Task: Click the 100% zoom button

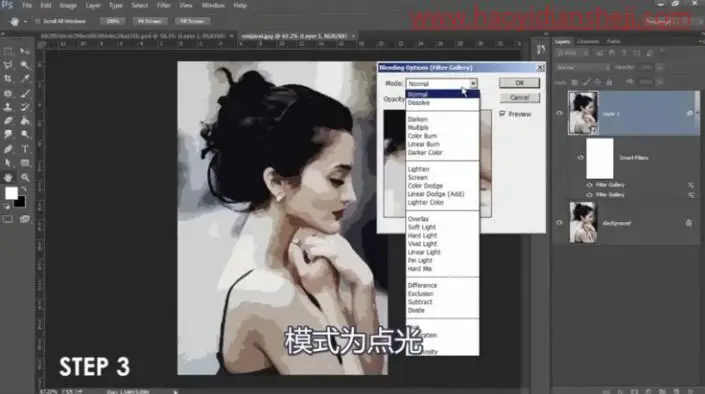Action: (112, 21)
